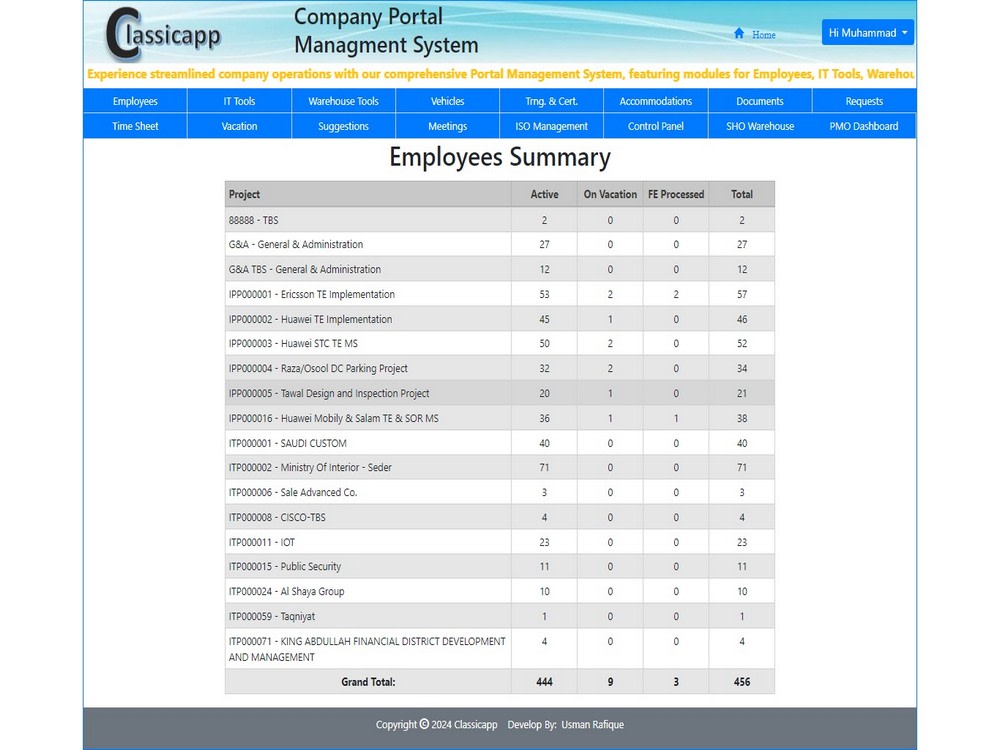Viewport: 1000px width, 750px height.
Task: Go to the Vehicles menu
Action: click(x=447, y=101)
